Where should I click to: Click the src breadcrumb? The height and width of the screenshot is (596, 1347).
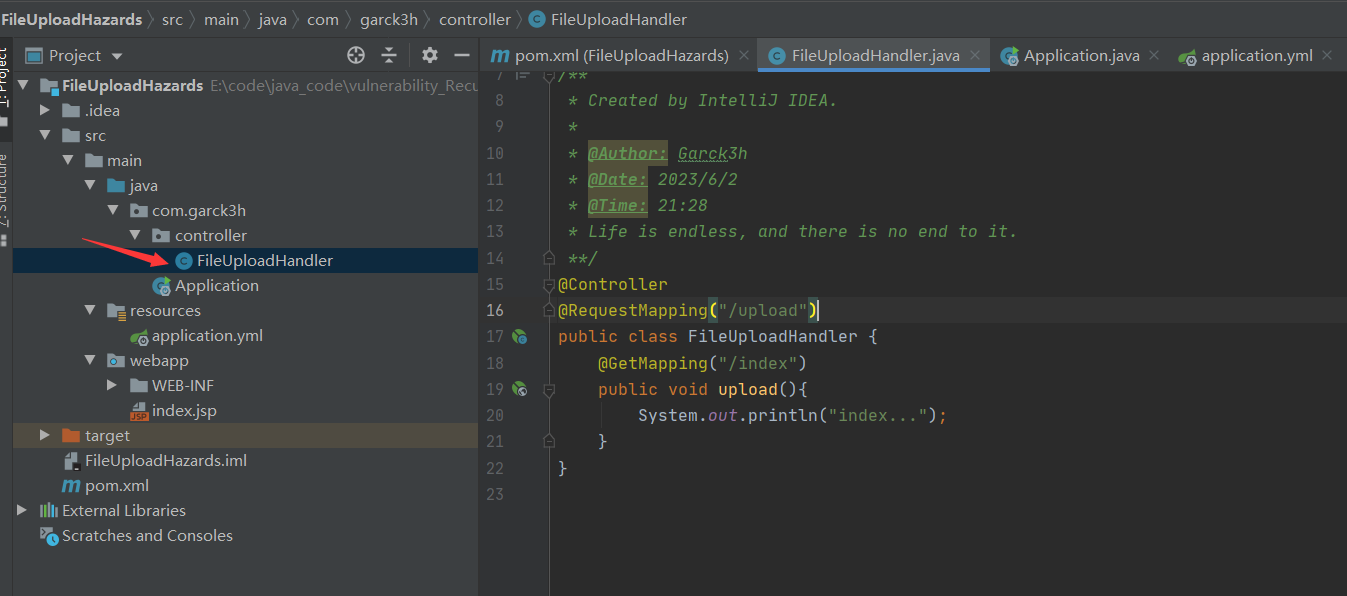tap(173, 19)
